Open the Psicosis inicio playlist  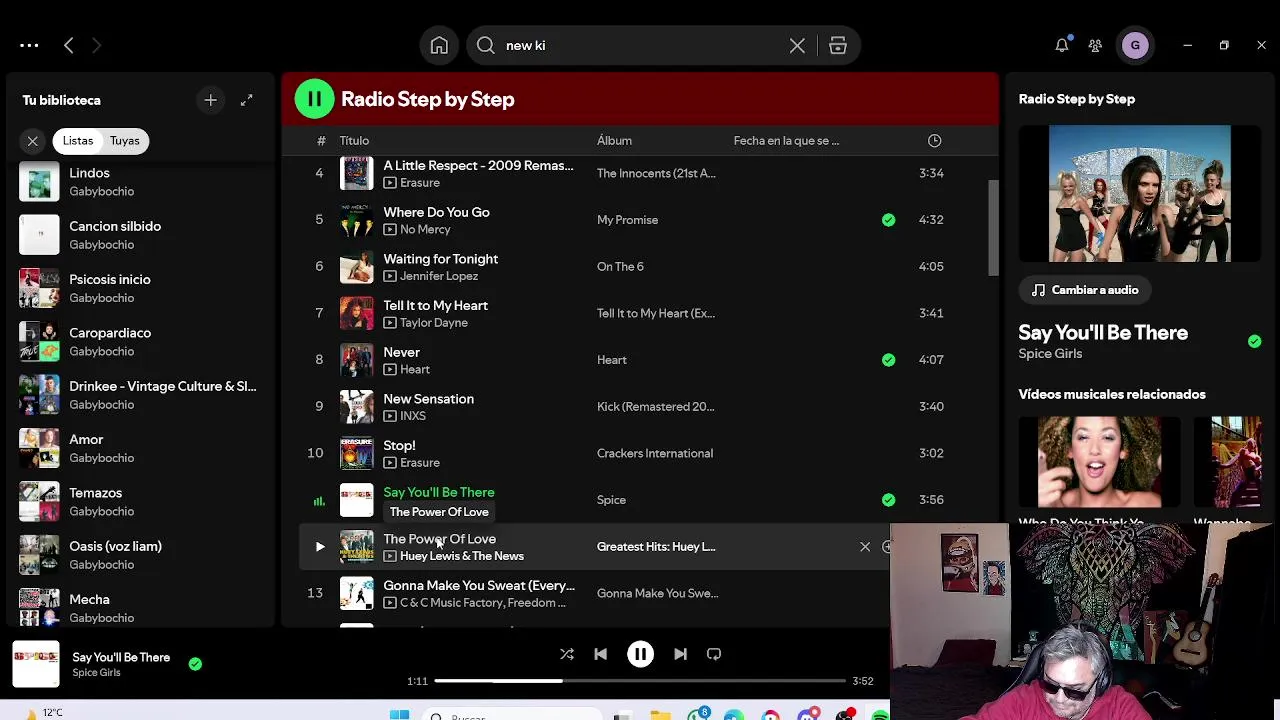pyautogui.click(x=140, y=288)
